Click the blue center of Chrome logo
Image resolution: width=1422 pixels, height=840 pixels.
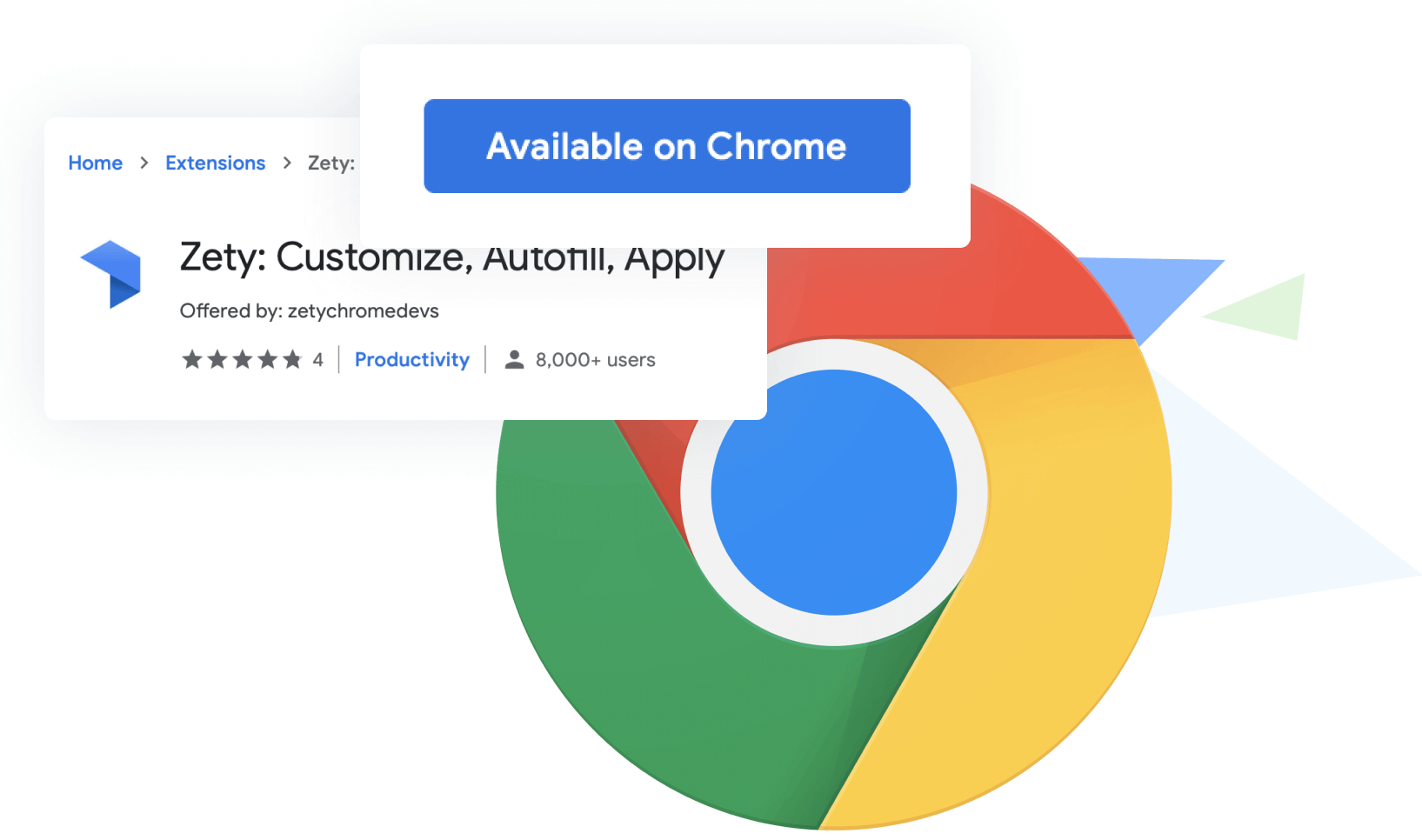coord(834,492)
